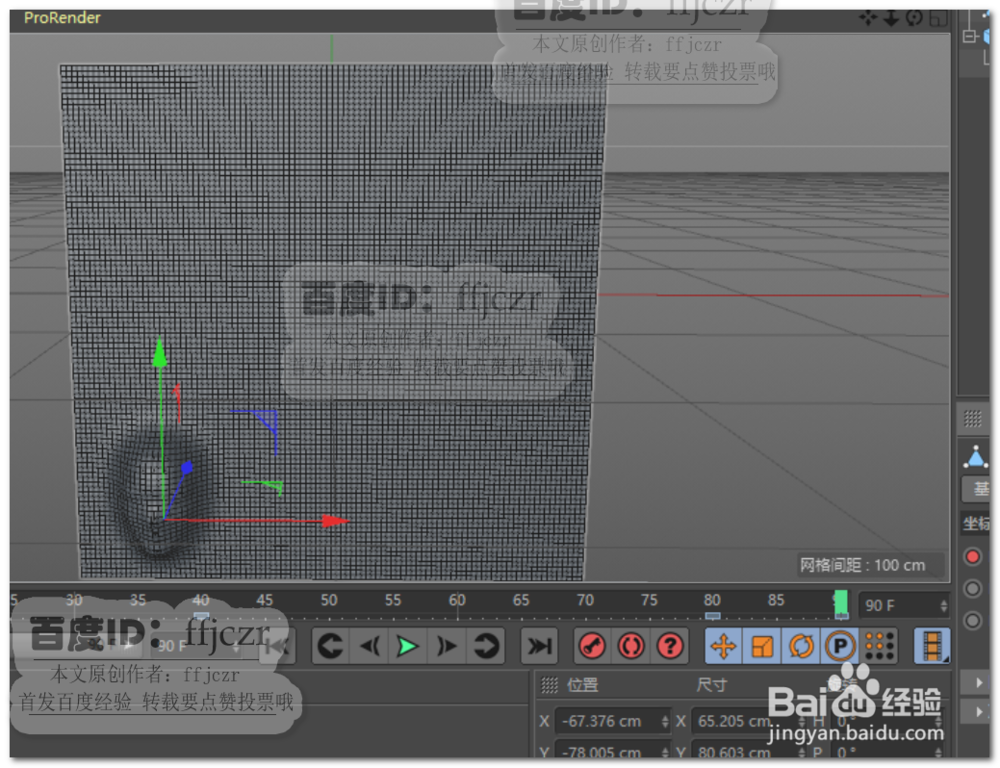Jump to the end of animation
This screenshot has height=768, width=1000.
tap(540, 646)
